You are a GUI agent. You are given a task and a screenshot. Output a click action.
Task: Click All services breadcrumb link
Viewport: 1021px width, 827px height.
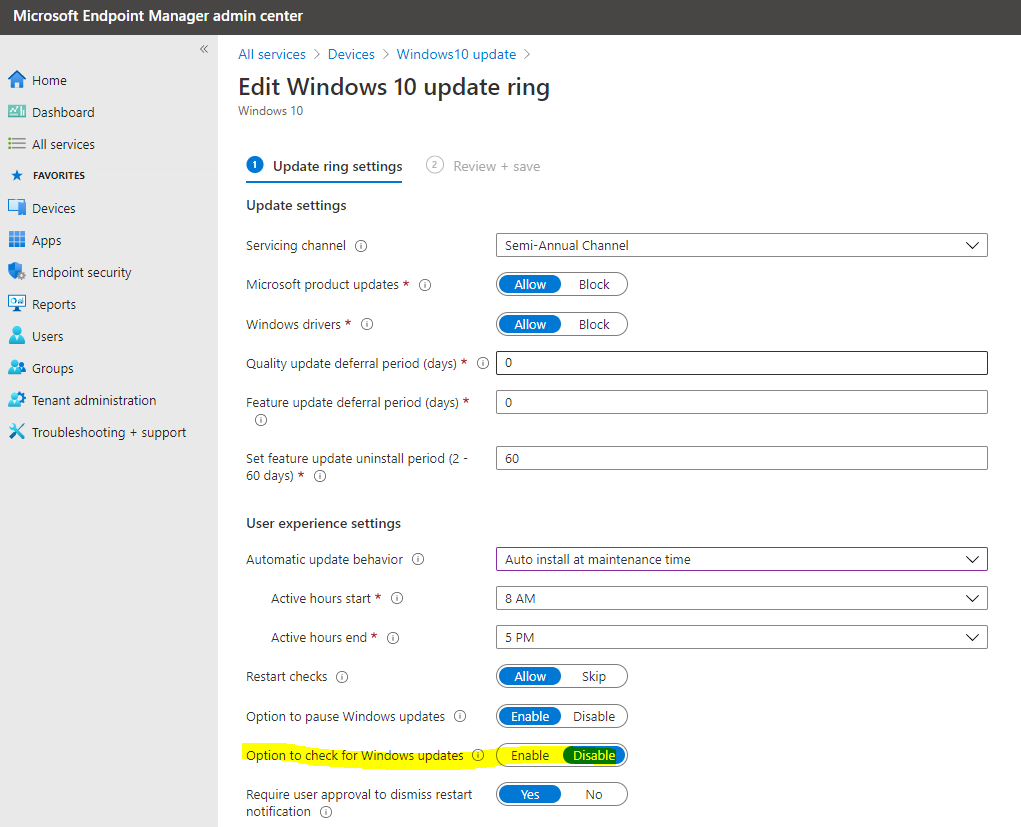tap(272, 54)
